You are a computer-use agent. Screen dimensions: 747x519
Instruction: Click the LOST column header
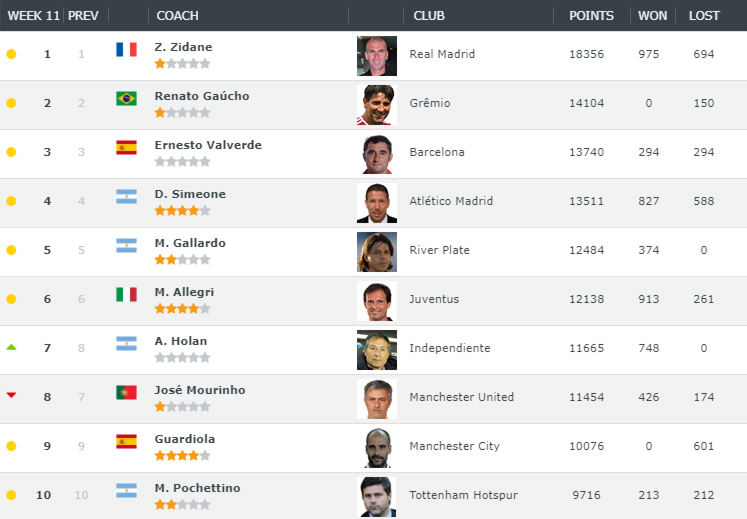click(x=704, y=16)
